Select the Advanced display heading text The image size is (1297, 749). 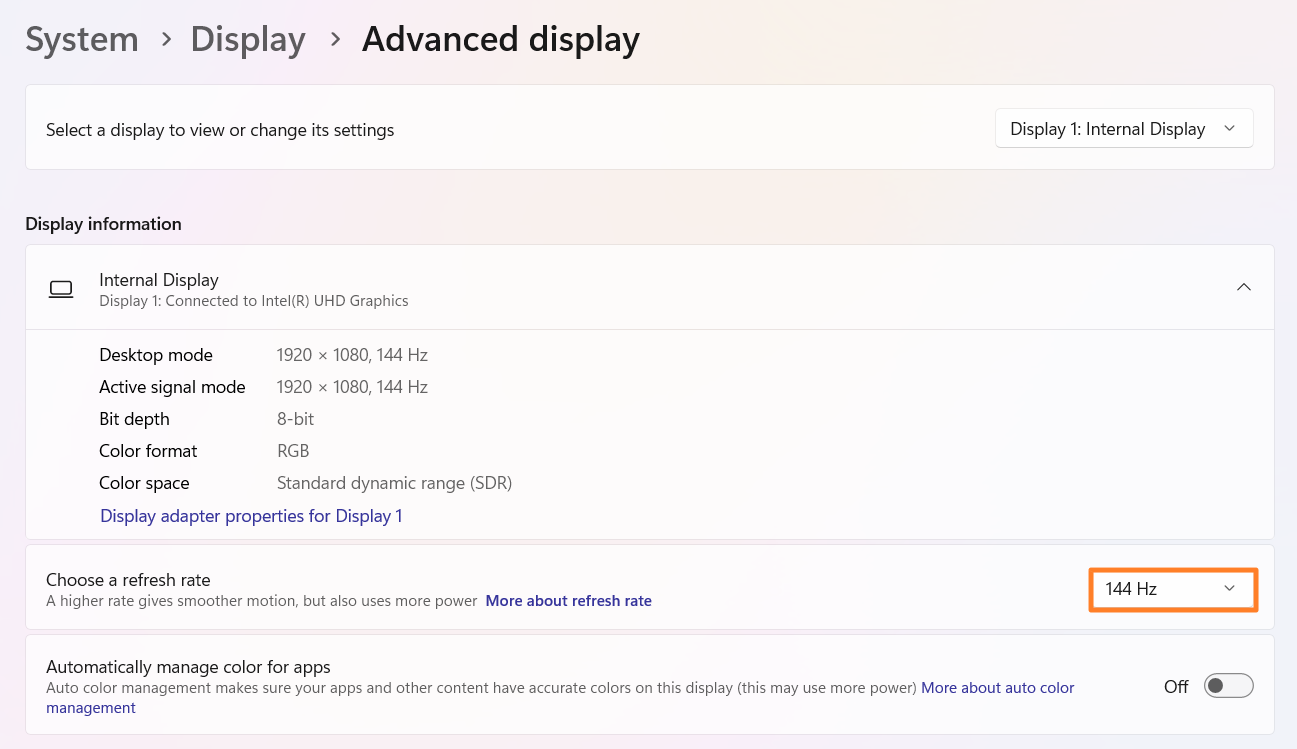(x=501, y=40)
